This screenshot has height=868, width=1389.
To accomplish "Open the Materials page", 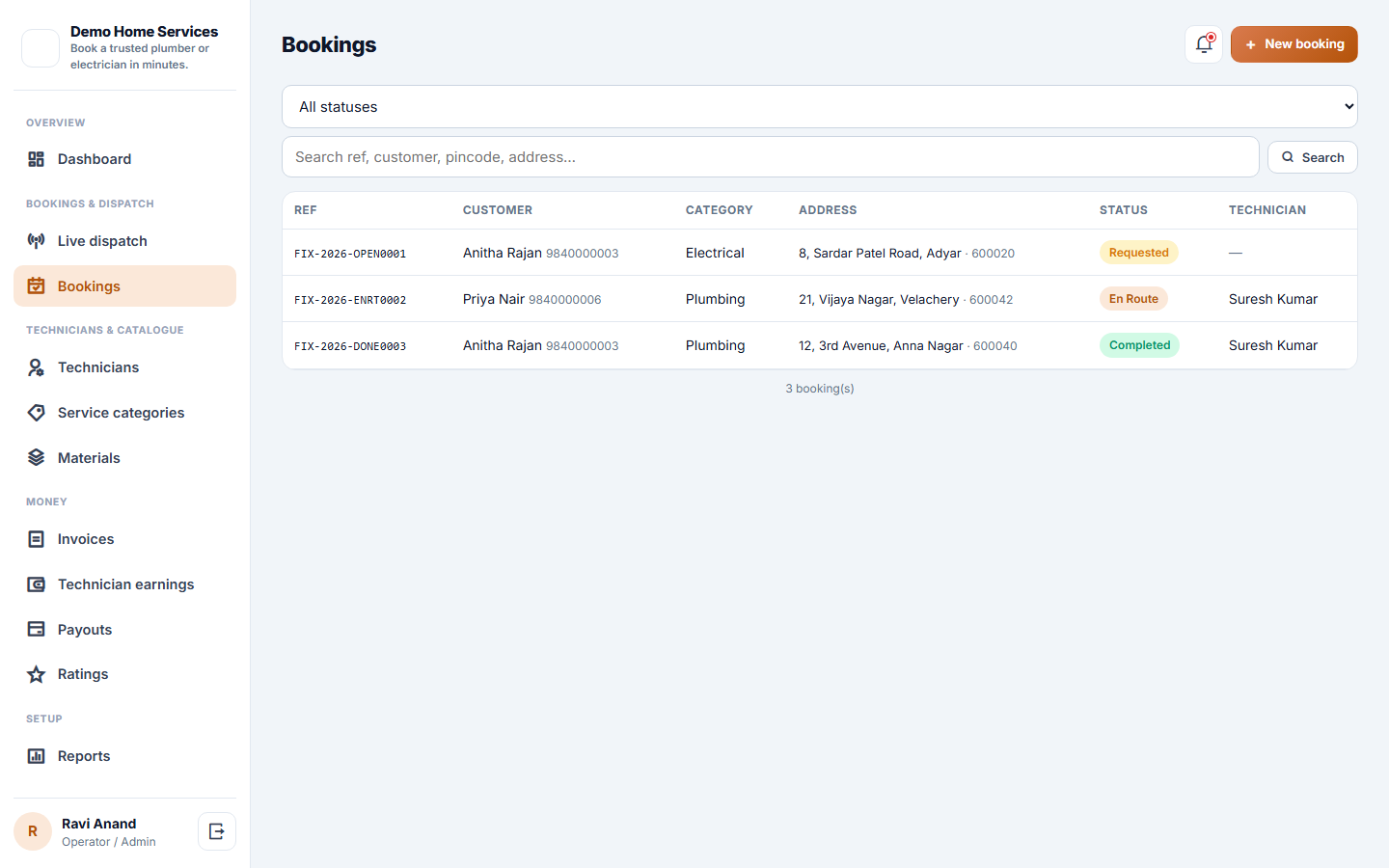I will pyautogui.click(x=124, y=458).
